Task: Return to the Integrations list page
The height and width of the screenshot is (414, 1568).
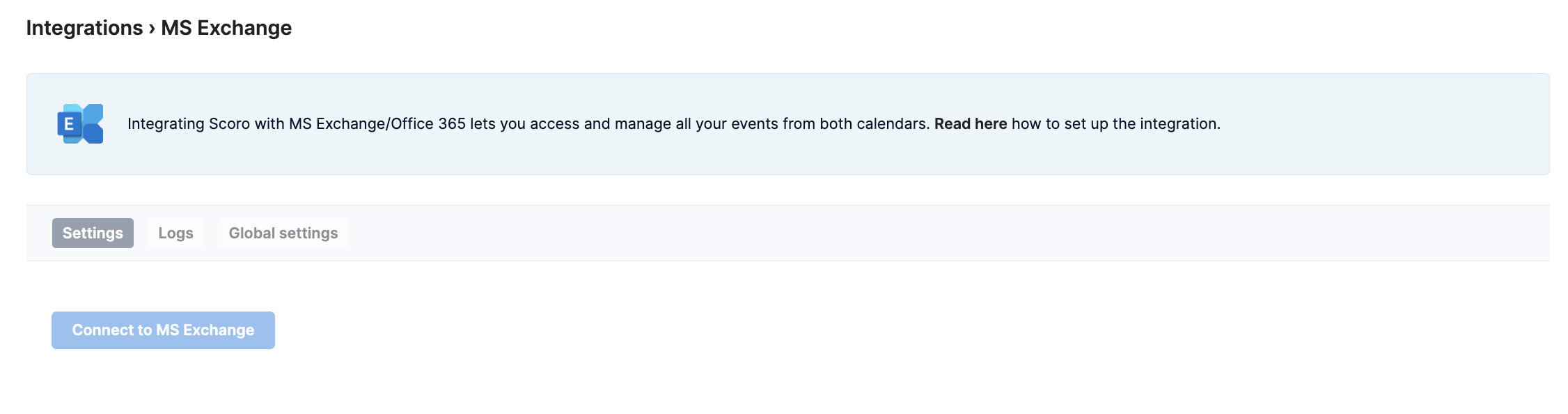Action: 84,28
